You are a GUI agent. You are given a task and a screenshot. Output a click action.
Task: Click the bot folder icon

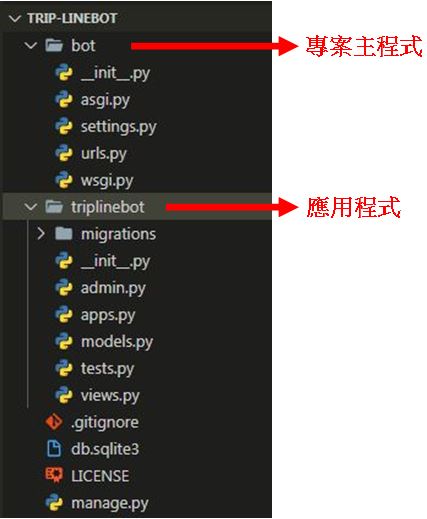[x=54, y=45]
